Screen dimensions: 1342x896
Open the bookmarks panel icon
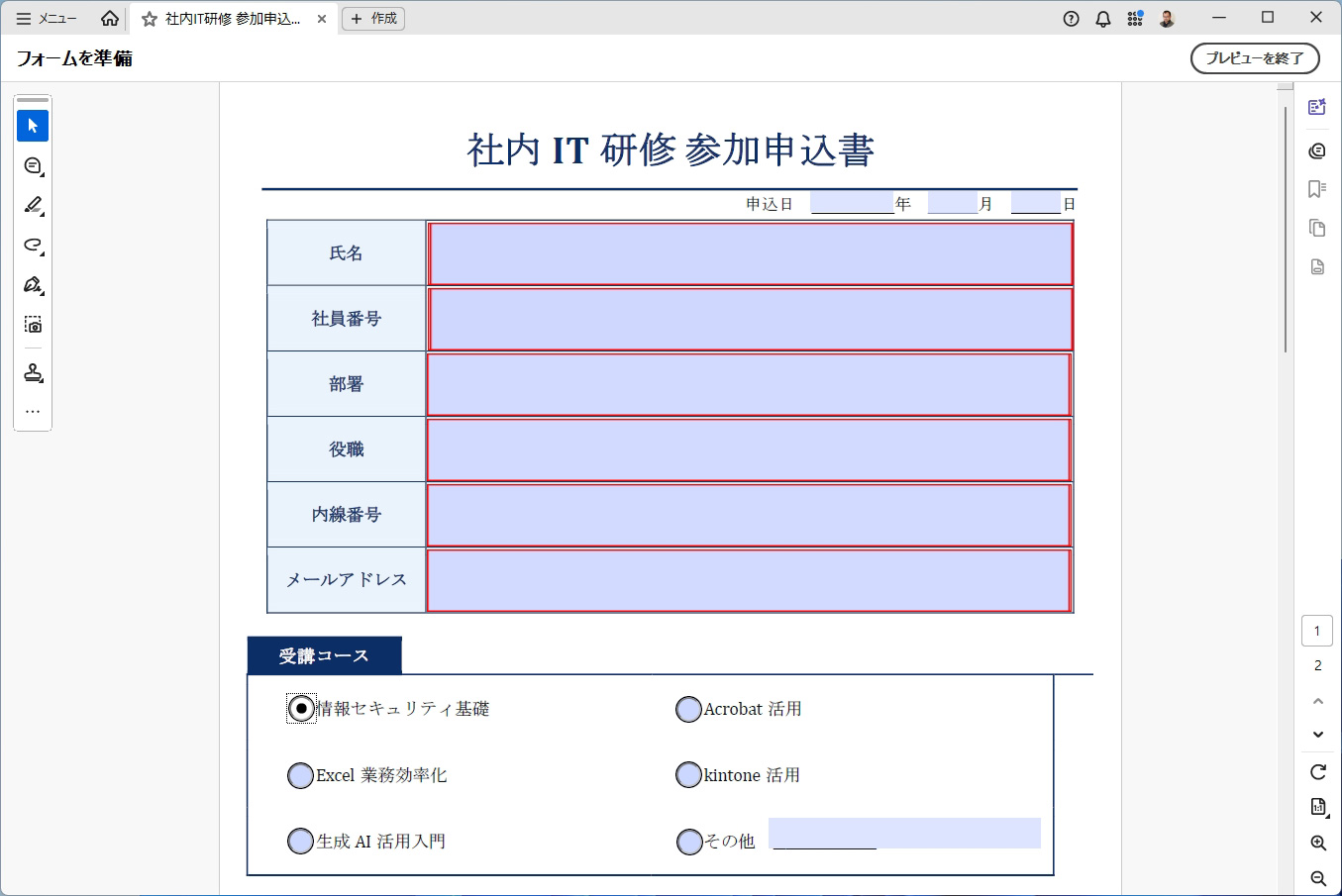tap(1317, 188)
